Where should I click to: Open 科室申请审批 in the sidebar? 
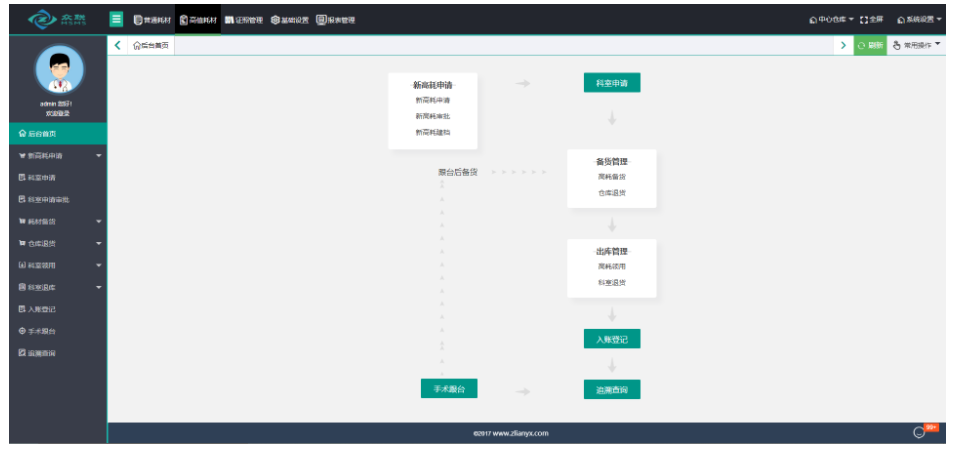(58, 200)
